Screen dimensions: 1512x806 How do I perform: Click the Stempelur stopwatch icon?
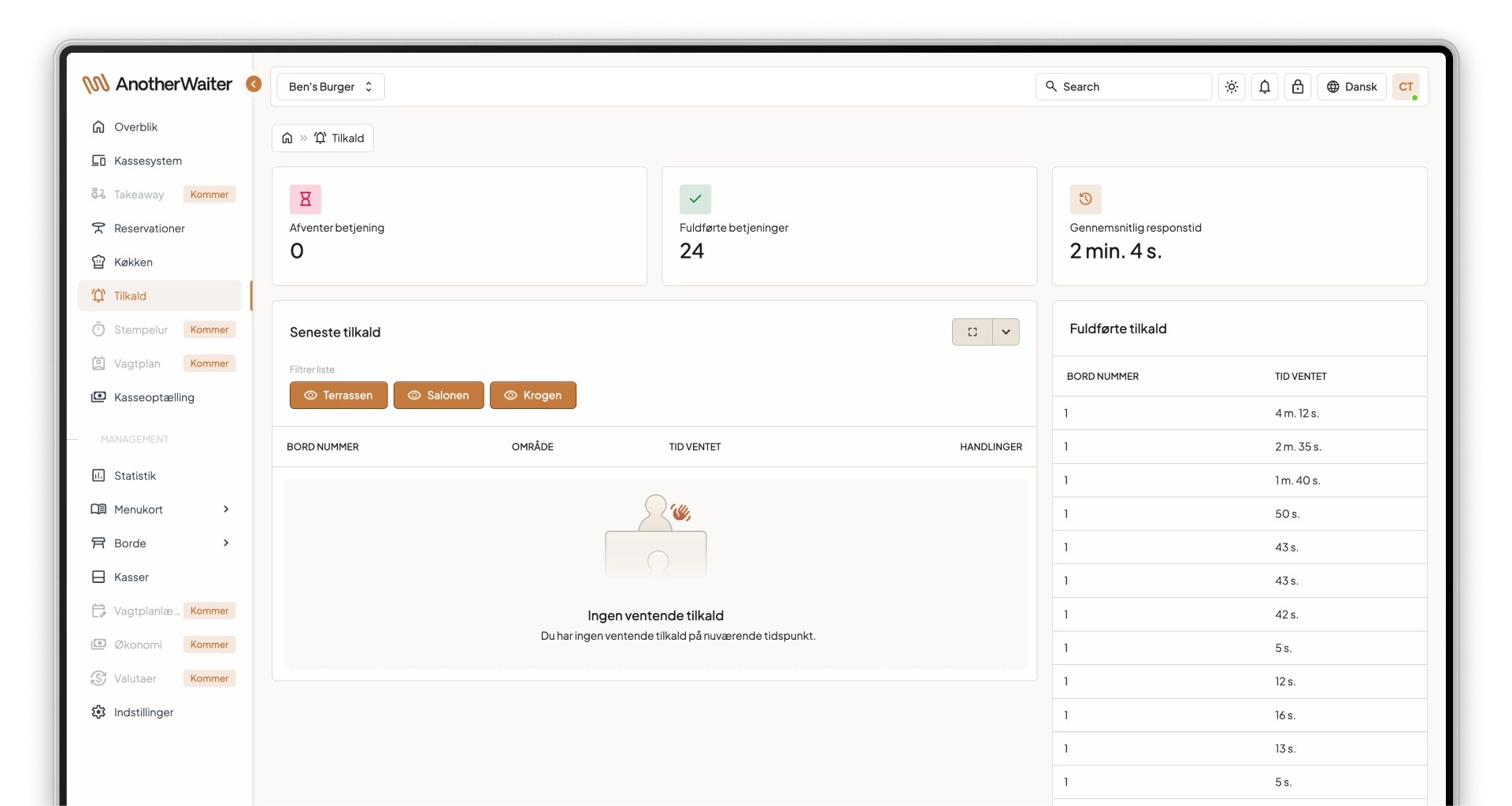pos(98,329)
